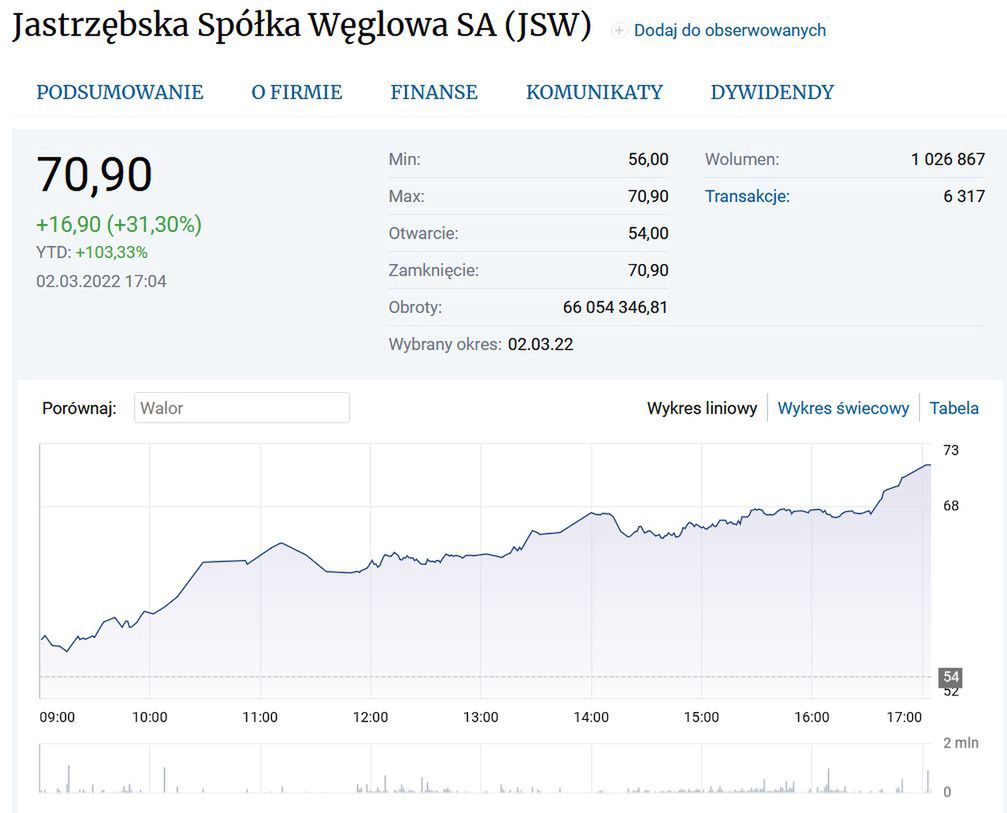
Task: Open the FINANSE tab
Action: (434, 93)
